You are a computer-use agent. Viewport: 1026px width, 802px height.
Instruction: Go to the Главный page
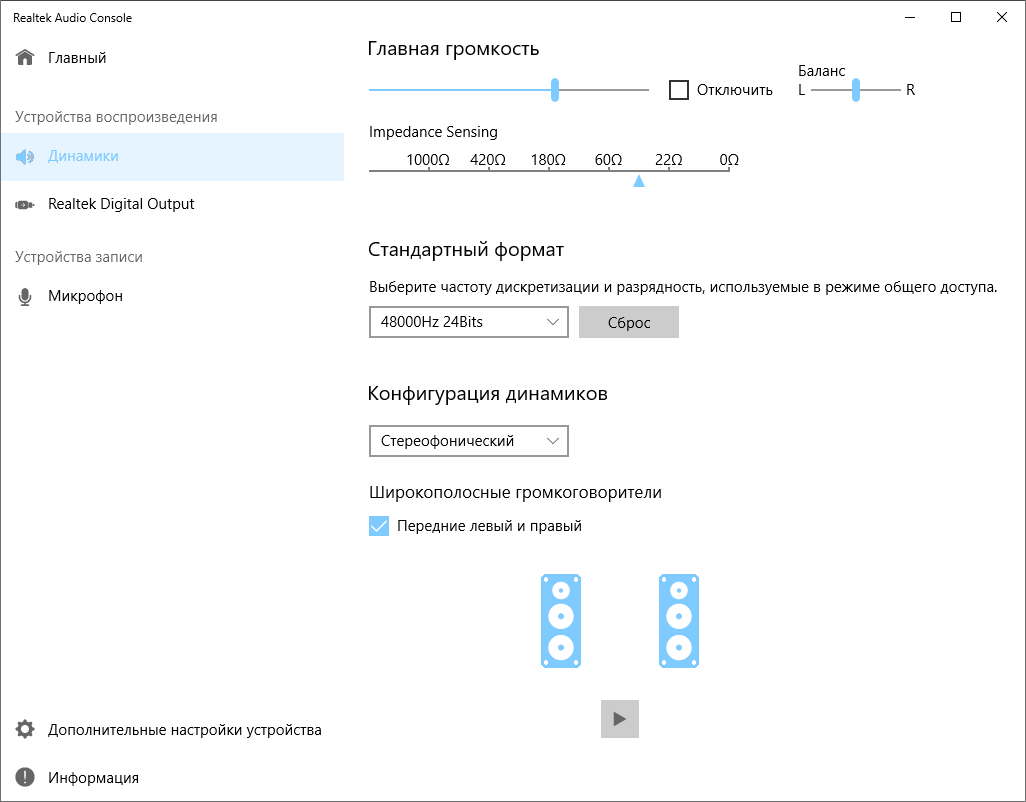coord(77,58)
